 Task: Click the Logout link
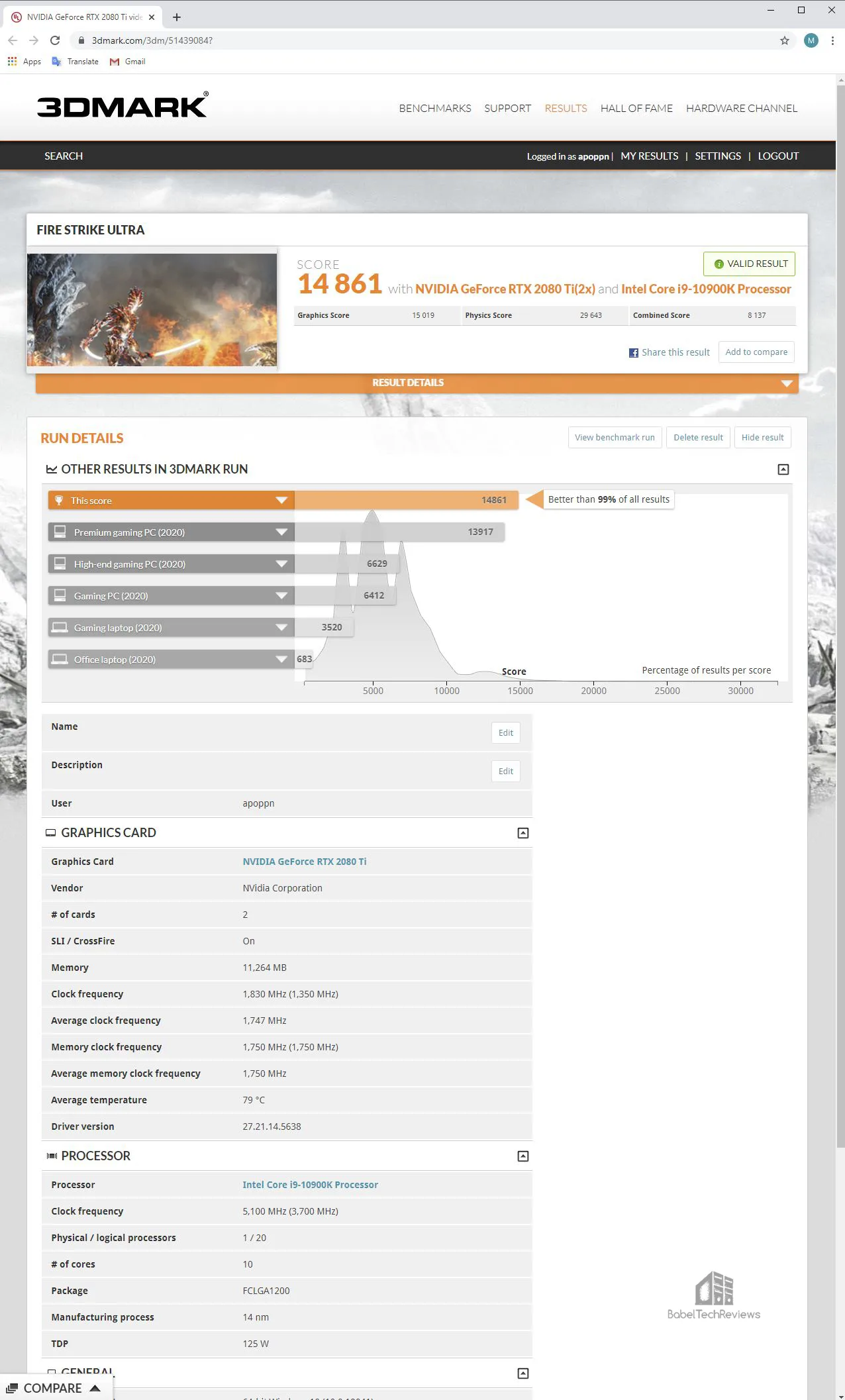pos(779,156)
